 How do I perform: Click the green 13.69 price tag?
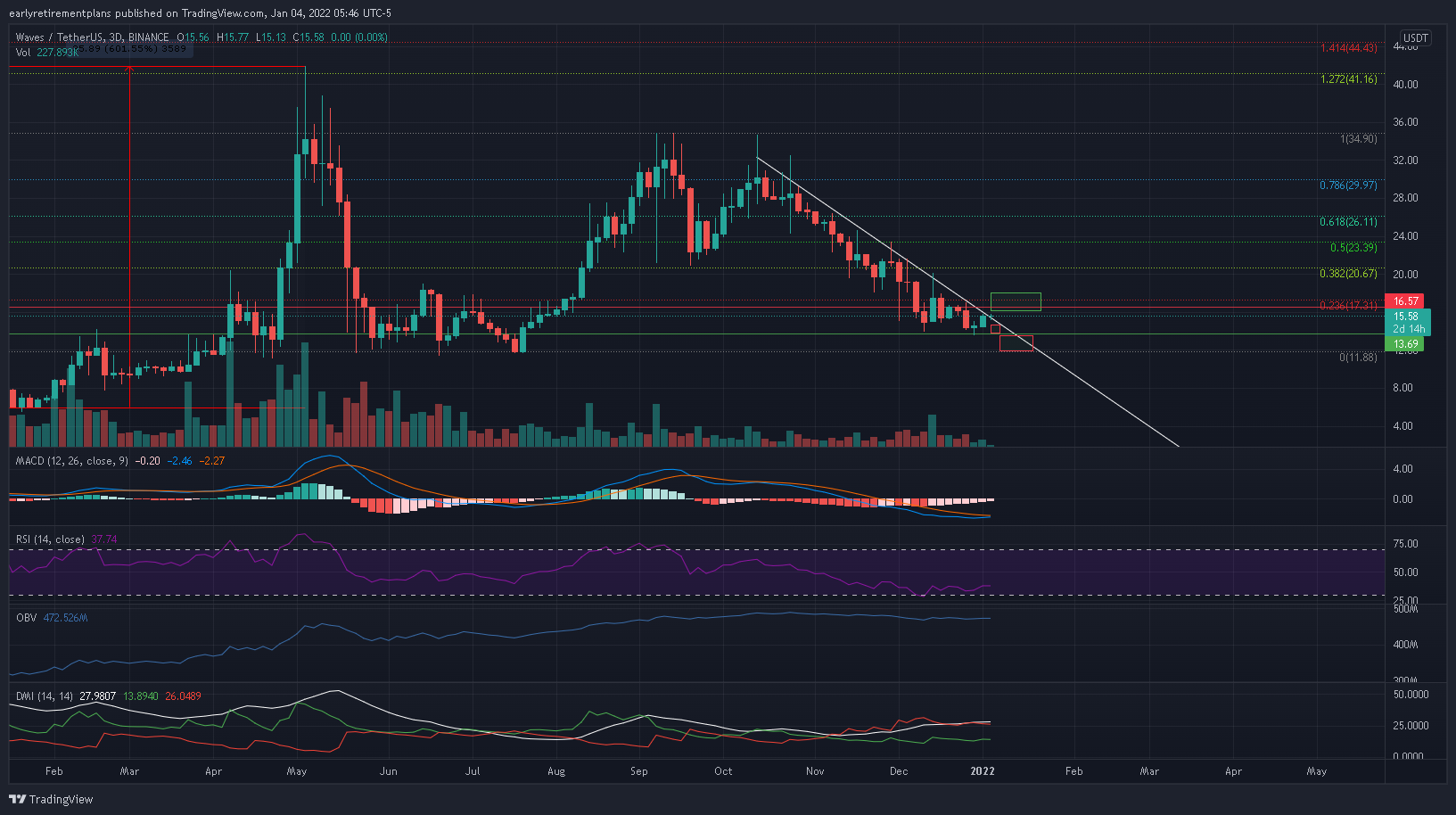pos(1405,344)
